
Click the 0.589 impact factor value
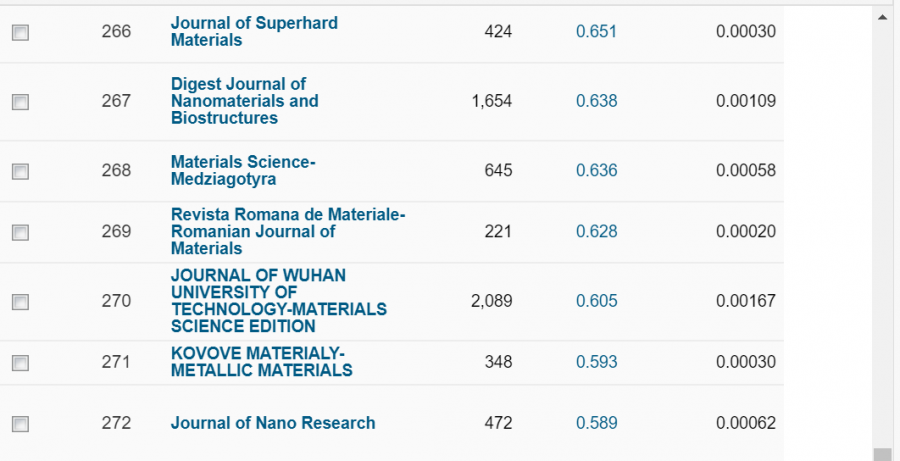(x=596, y=423)
